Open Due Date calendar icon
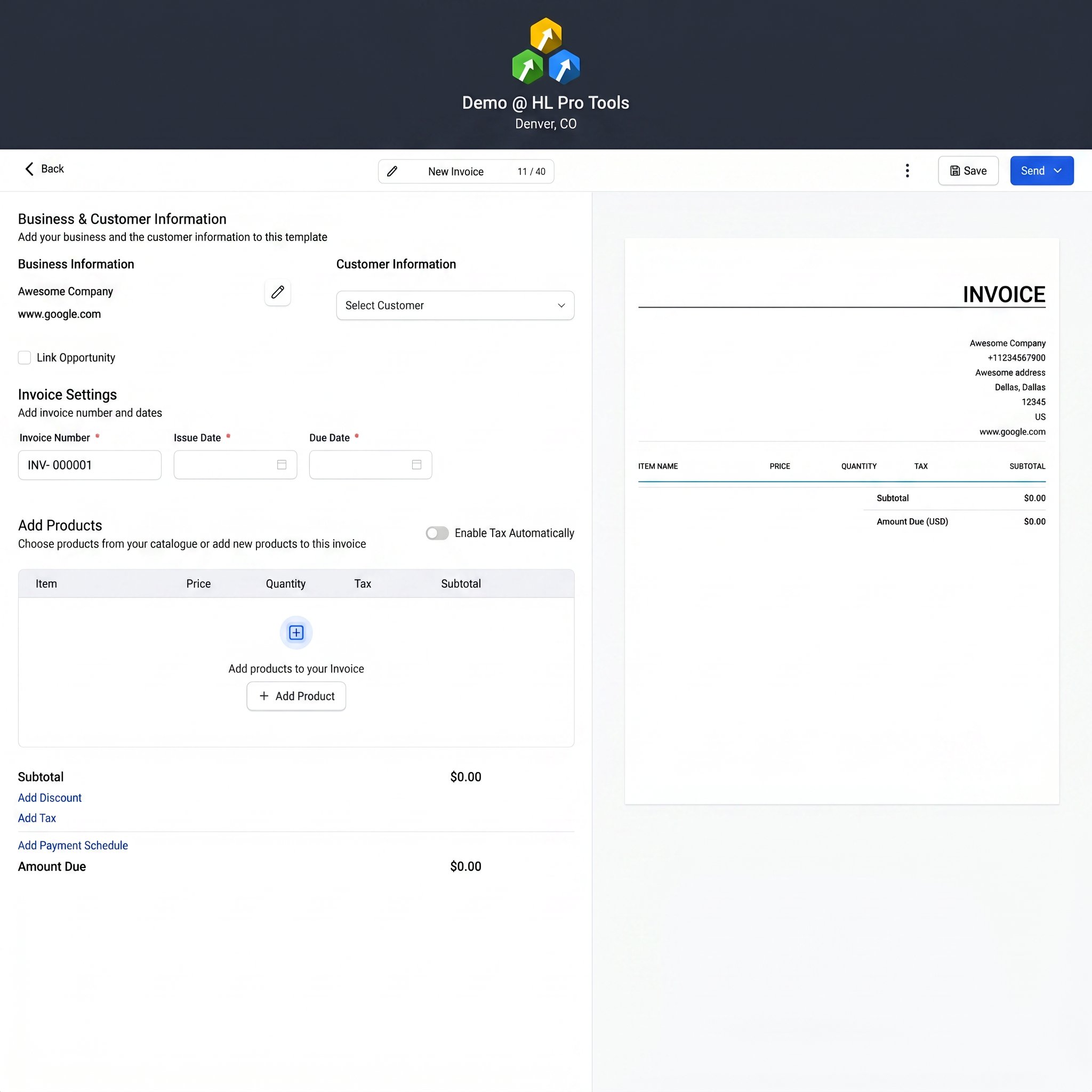This screenshot has height=1092, width=1092. click(416, 464)
